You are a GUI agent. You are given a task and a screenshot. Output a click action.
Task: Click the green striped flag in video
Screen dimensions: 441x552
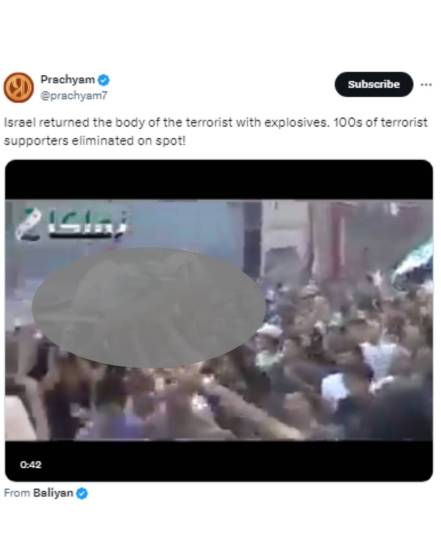[414, 263]
